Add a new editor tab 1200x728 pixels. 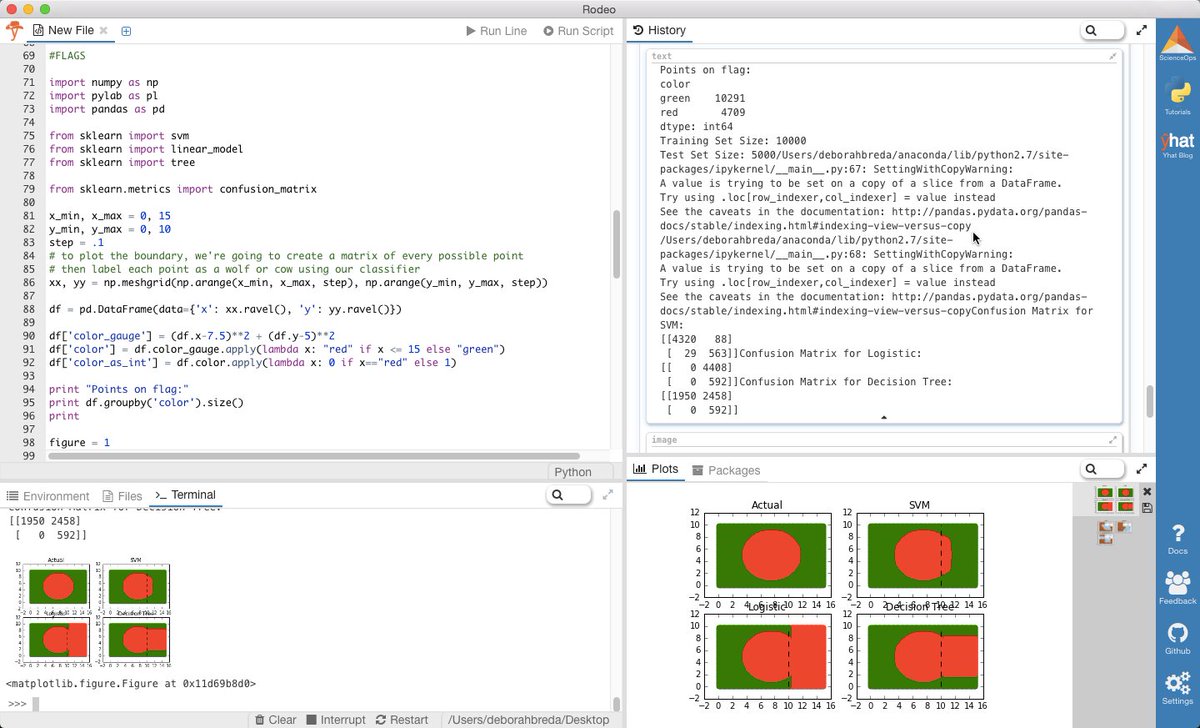(126, 31)
